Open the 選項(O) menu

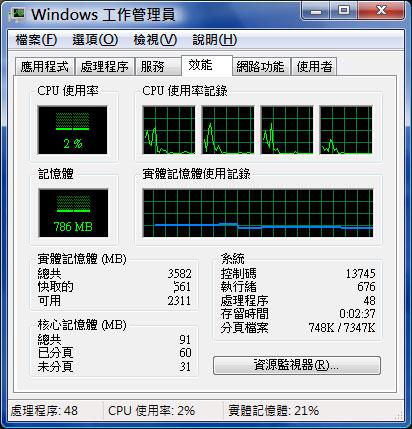coord(95,40)
